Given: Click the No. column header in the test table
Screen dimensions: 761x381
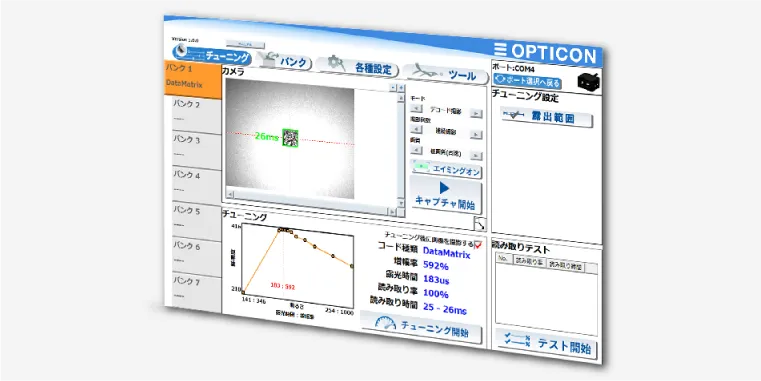Looking at the screenshot, I should tap(503, 259).
